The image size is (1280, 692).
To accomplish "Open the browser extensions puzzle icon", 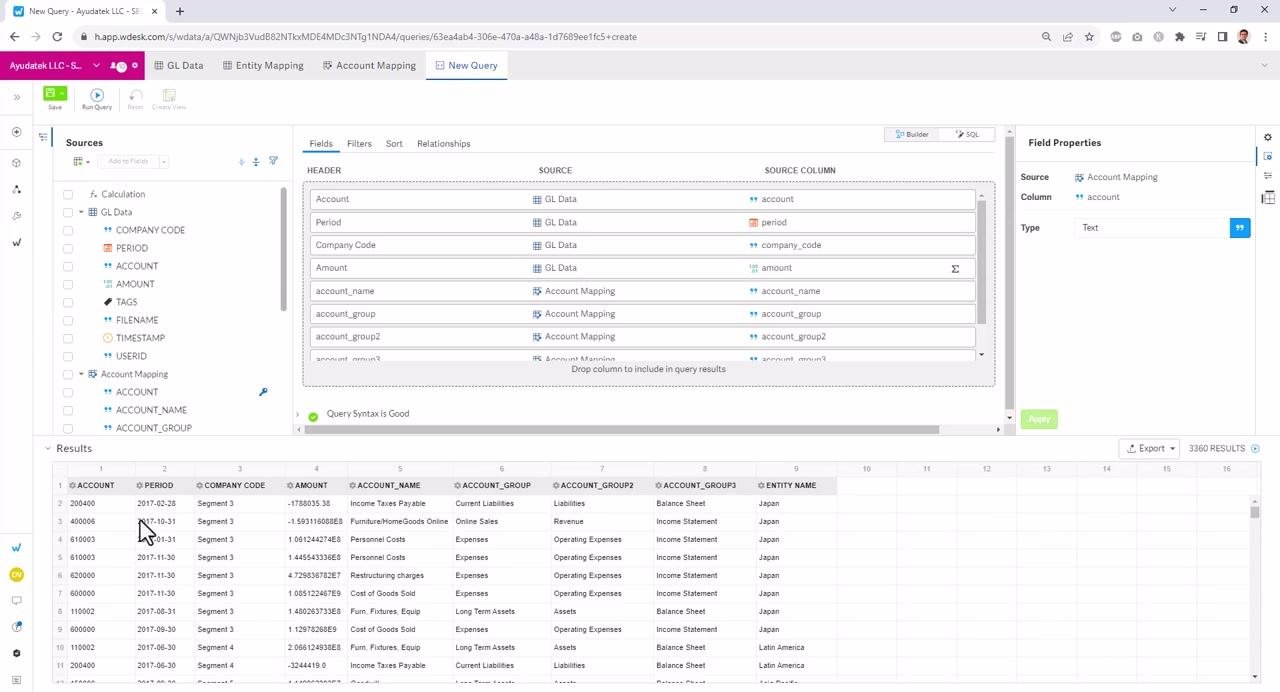I will [x=1180, y=37].
